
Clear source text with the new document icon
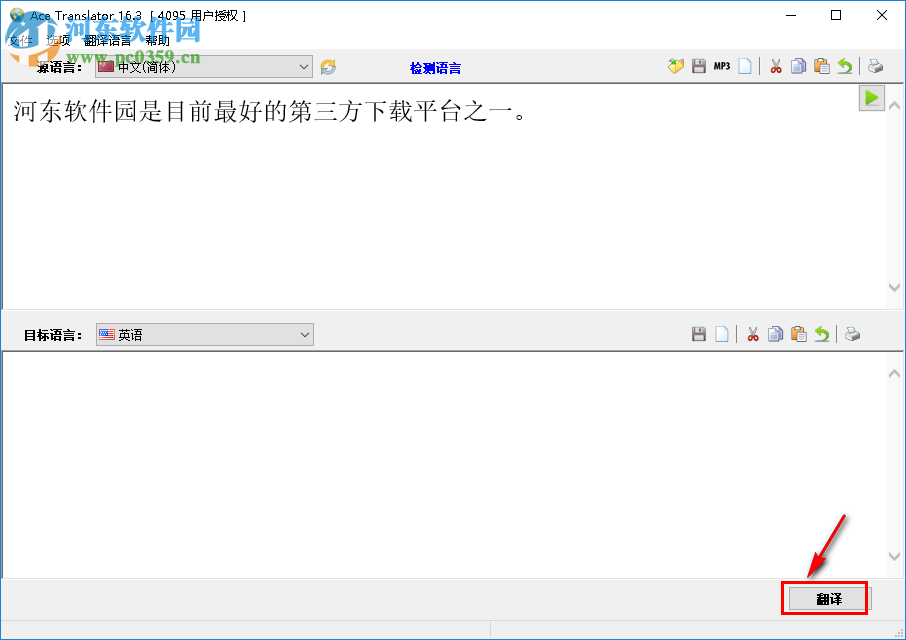pyautogui.click(x=745, y=66)
